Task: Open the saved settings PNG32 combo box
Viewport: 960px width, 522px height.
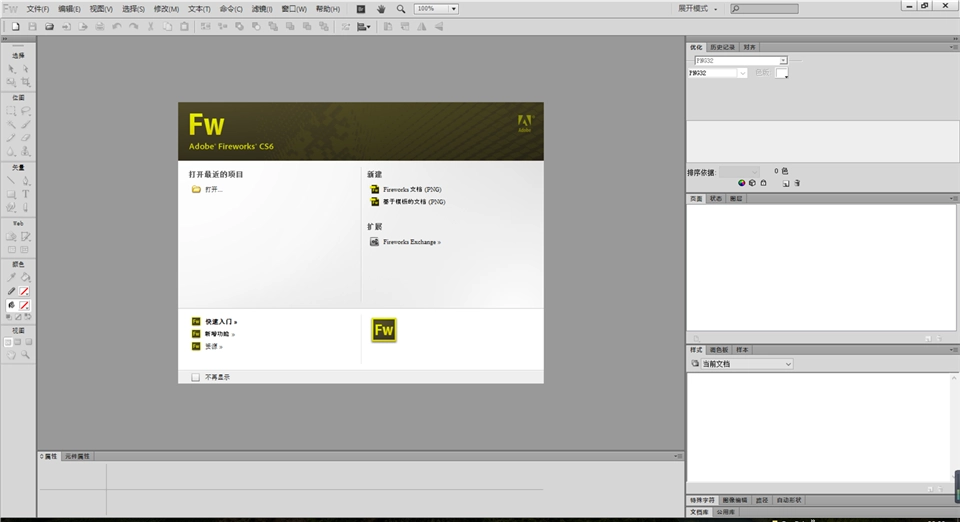Action: click(741, 61)
